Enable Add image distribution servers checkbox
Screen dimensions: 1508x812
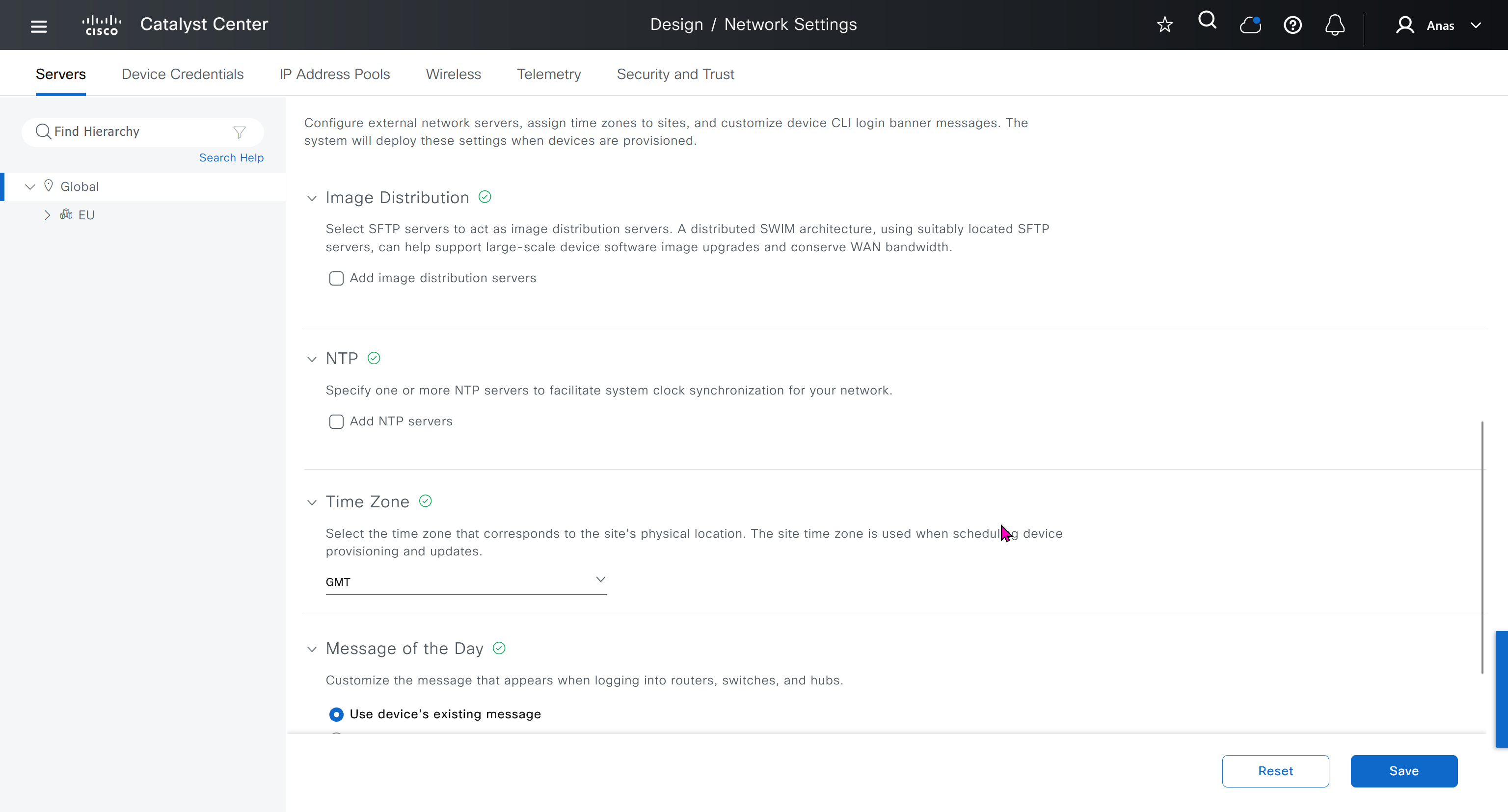click(336, 279)
